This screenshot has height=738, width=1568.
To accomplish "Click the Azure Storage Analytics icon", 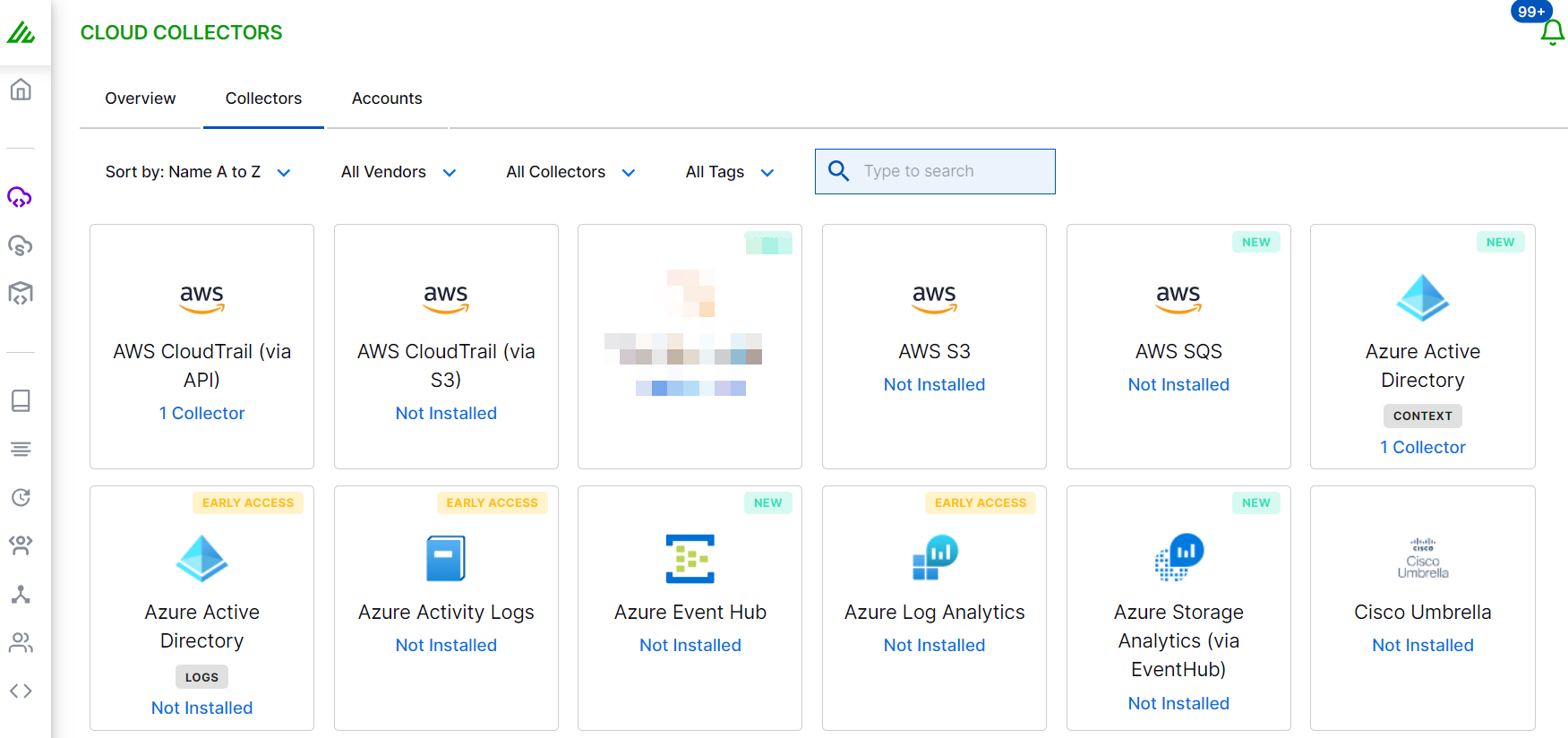I will pos(1178,557).
